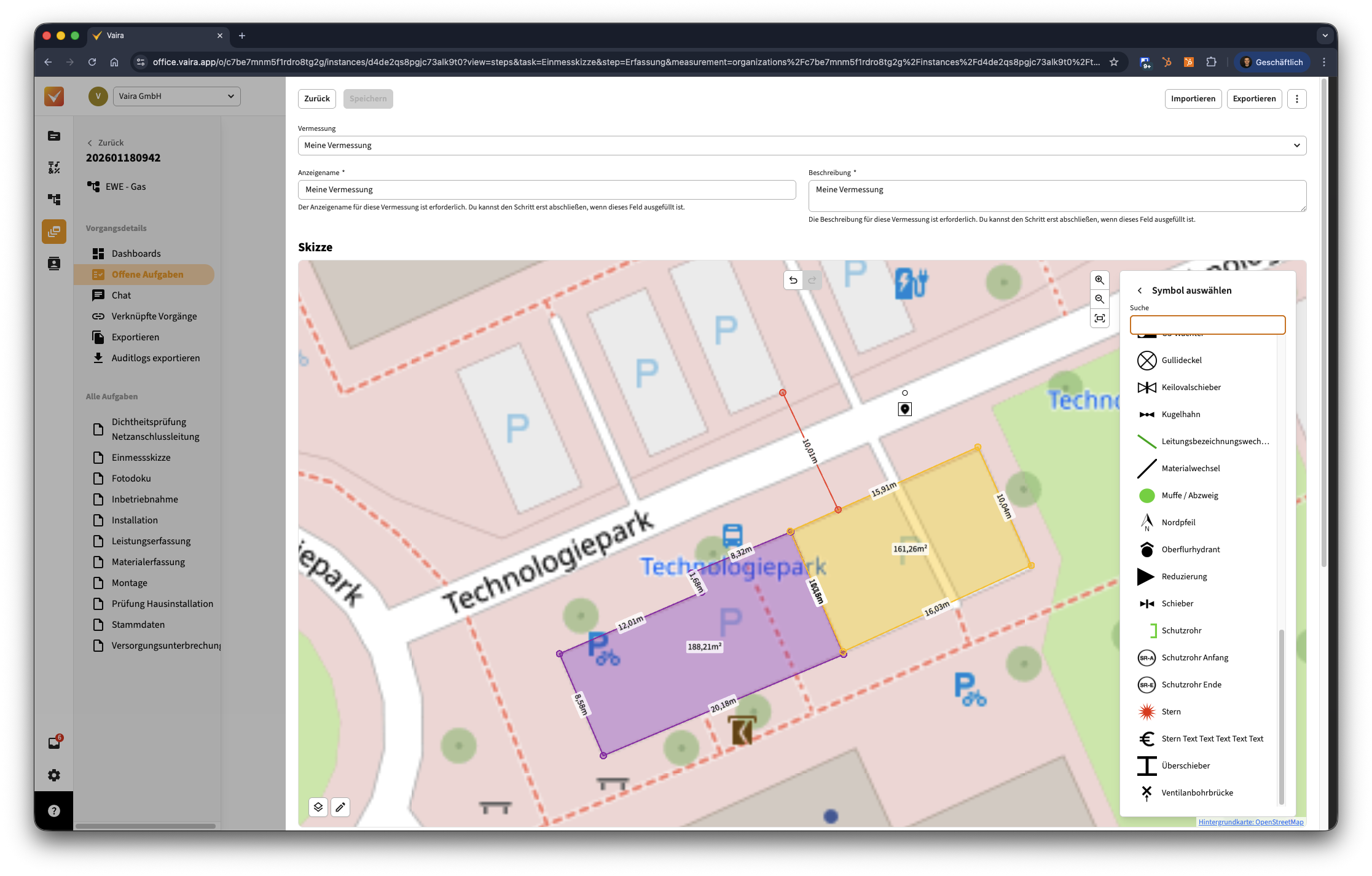Choose the Gullideckel symbol

1181,360
